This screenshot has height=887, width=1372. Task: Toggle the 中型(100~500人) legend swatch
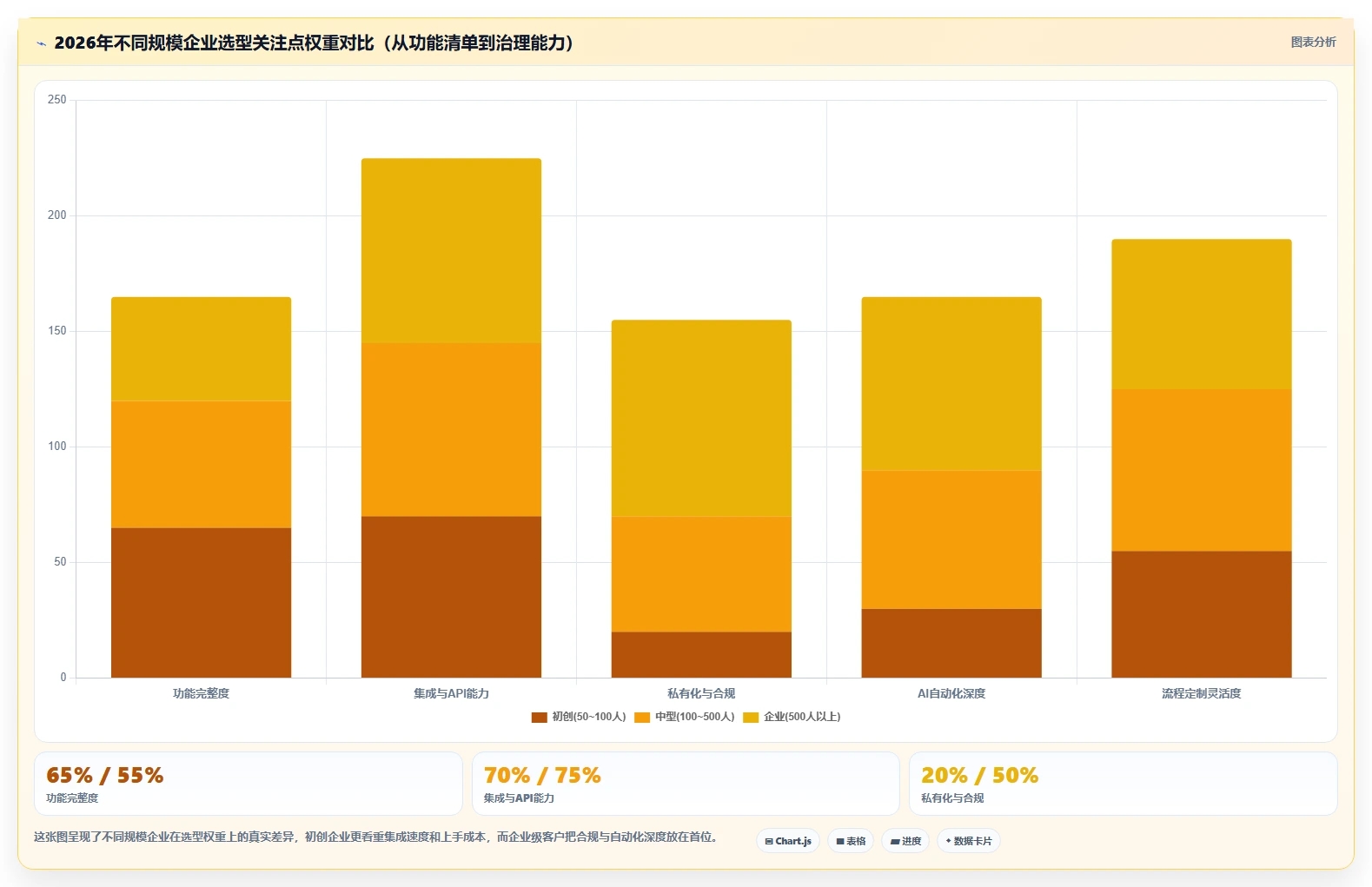(642, 718)
